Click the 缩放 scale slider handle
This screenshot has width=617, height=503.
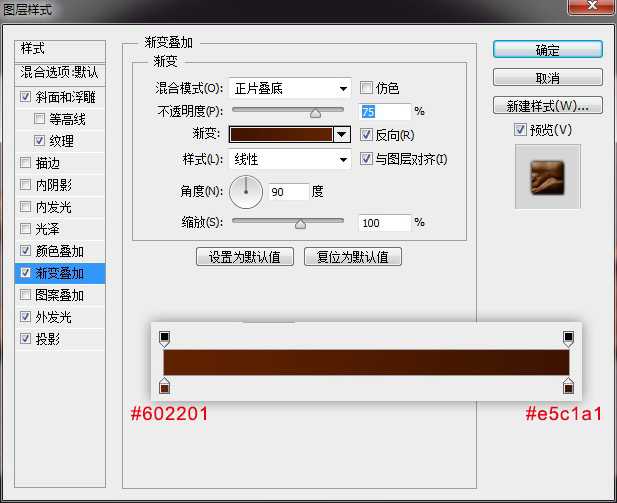300,224
